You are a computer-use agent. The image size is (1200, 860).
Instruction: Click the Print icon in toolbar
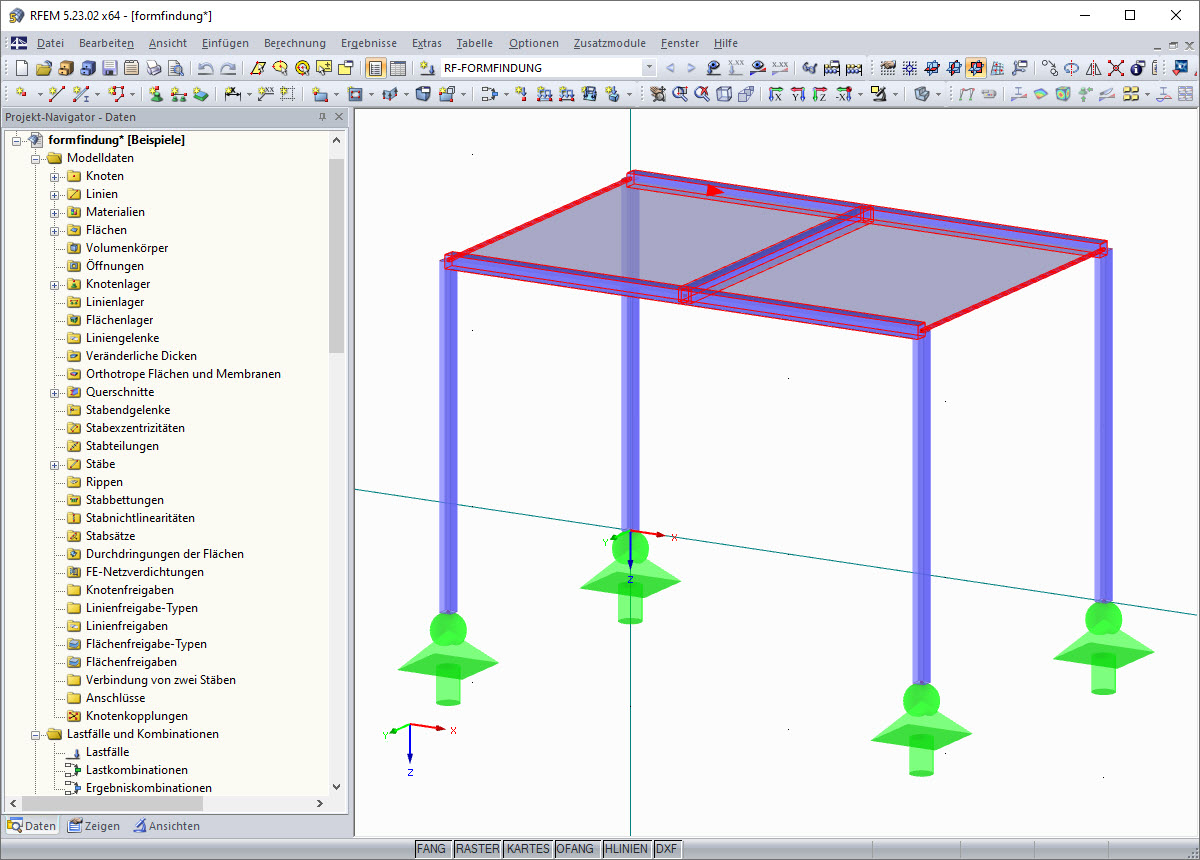153,68
